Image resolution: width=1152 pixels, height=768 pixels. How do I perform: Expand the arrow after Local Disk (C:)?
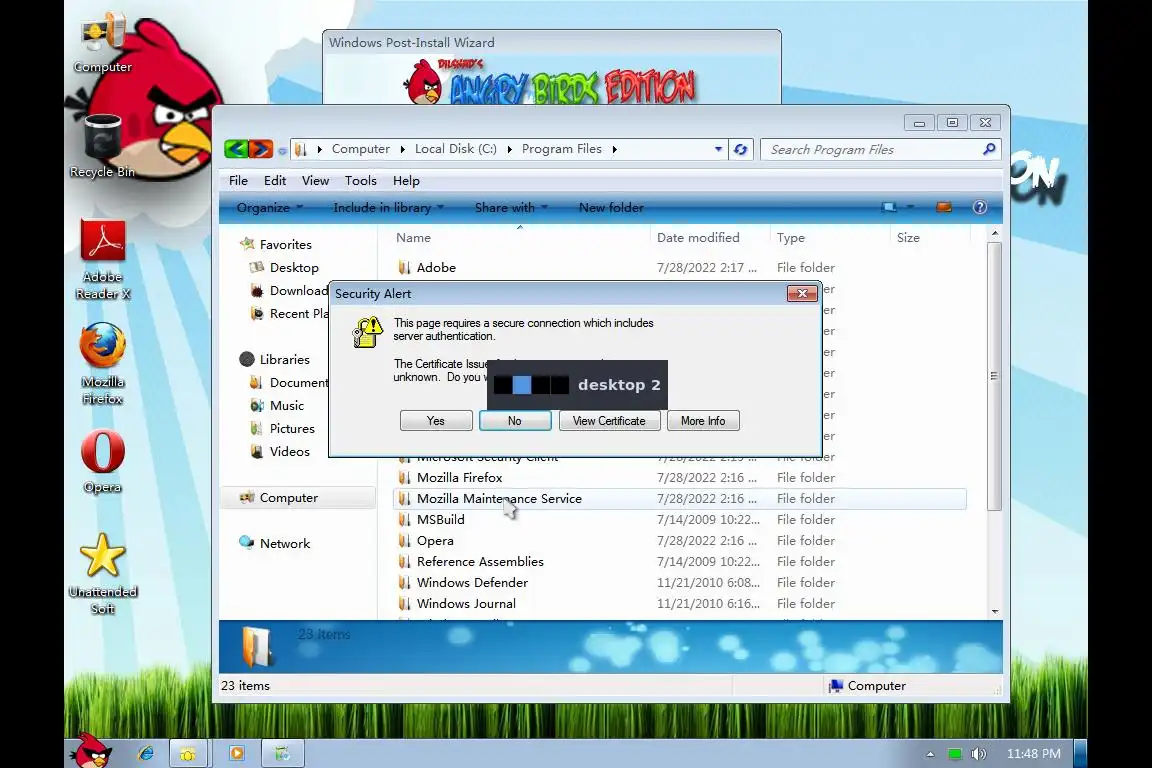click(x=509, y=149)
